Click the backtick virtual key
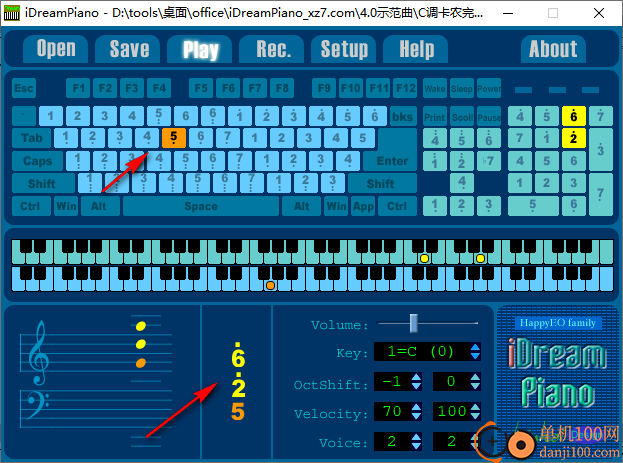623x463 pixels. coord(24,116)
